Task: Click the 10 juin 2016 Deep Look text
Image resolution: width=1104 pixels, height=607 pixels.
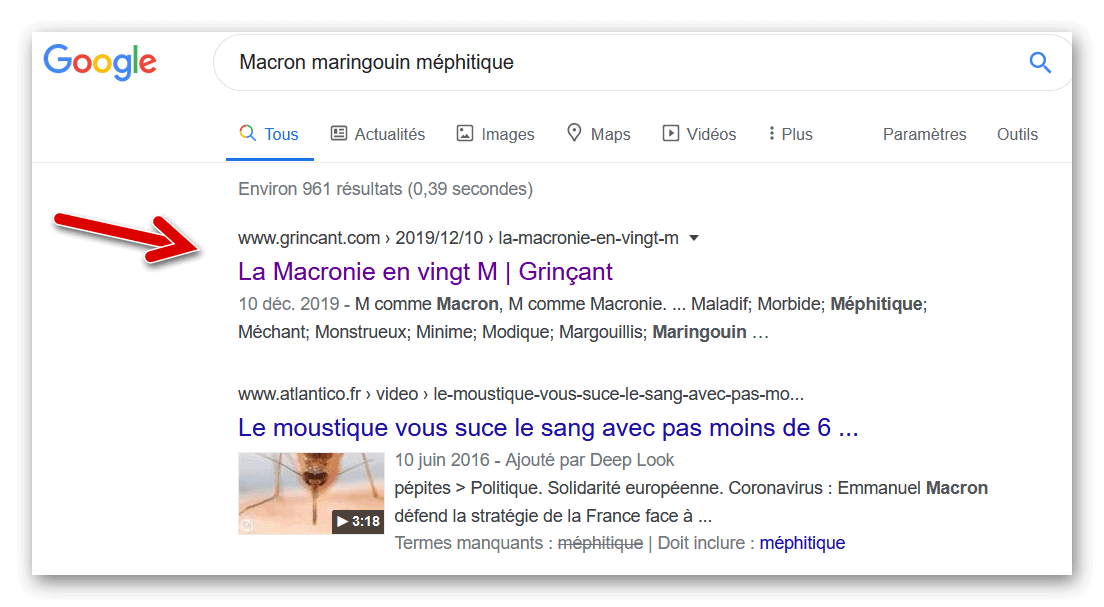Action: tap(534, 460)
